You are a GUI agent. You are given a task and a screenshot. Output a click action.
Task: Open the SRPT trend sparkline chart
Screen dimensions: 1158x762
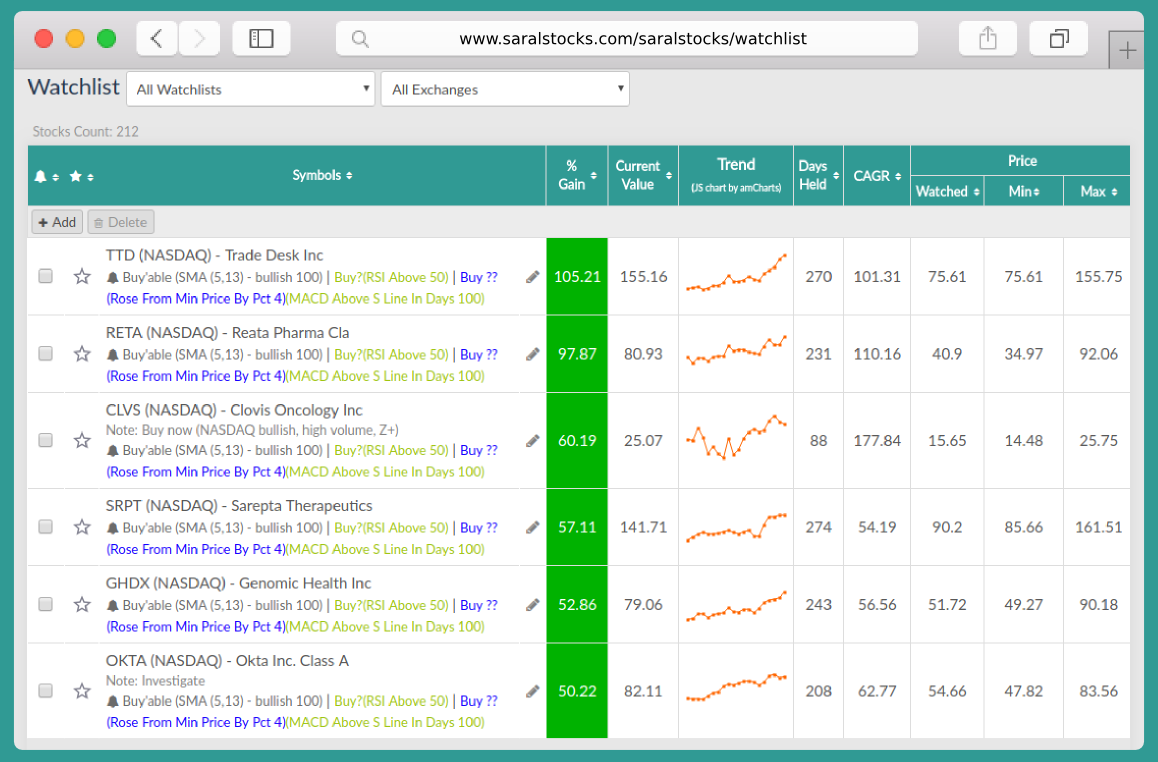(736, 527)
